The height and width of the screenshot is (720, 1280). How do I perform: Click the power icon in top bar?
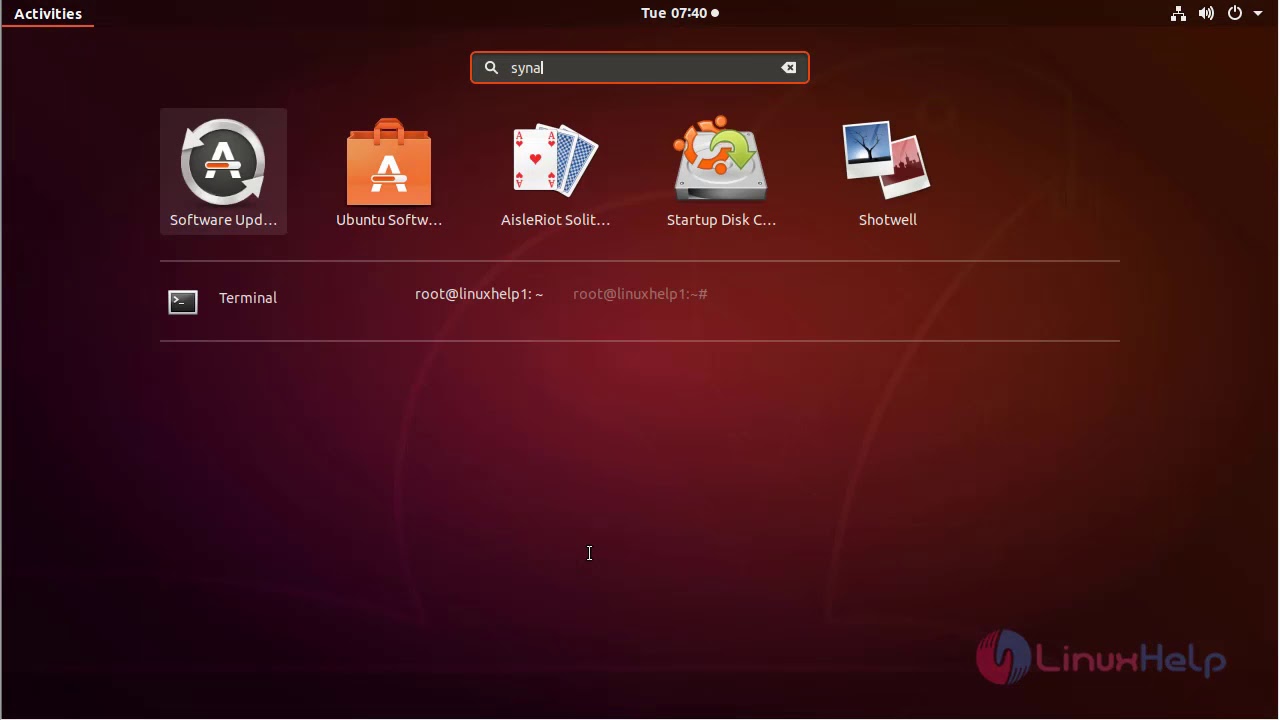[x=1235, y=14]
